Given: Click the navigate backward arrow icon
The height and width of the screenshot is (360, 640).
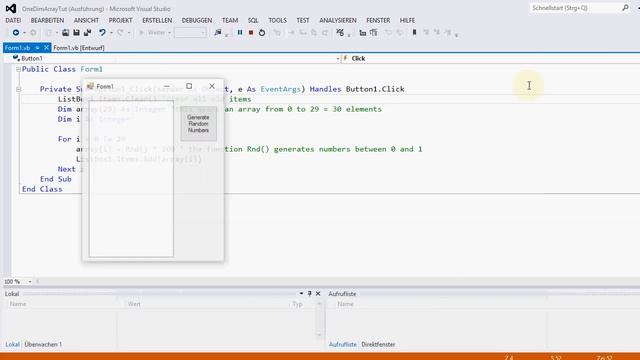Looking at the screenshot, I should (x=16, y=33).
